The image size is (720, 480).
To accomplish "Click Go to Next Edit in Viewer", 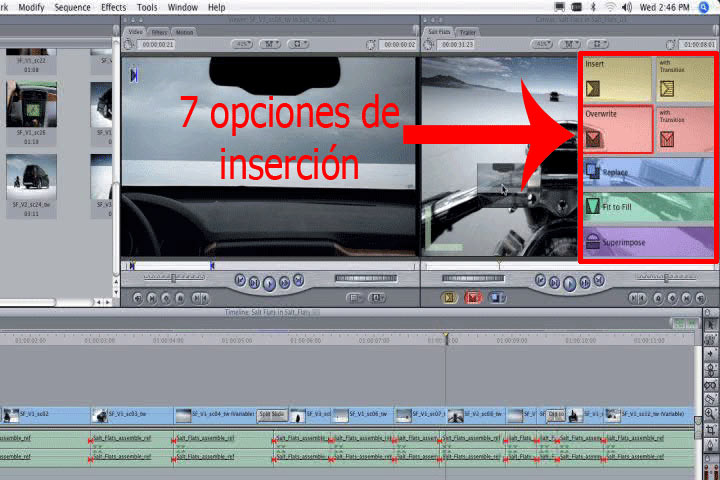I will point(298,280).
